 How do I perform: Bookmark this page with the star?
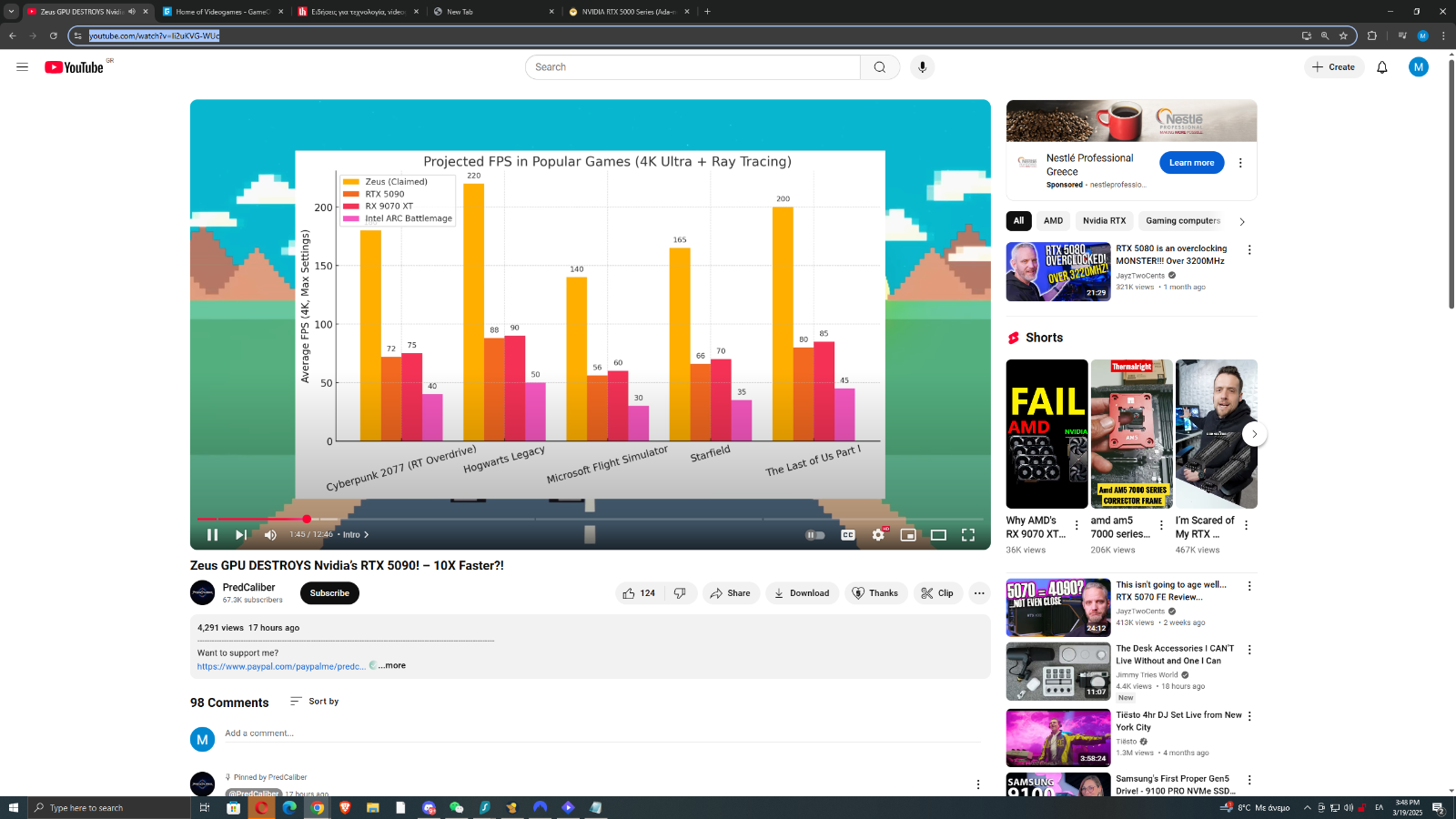click(1343, 35)
